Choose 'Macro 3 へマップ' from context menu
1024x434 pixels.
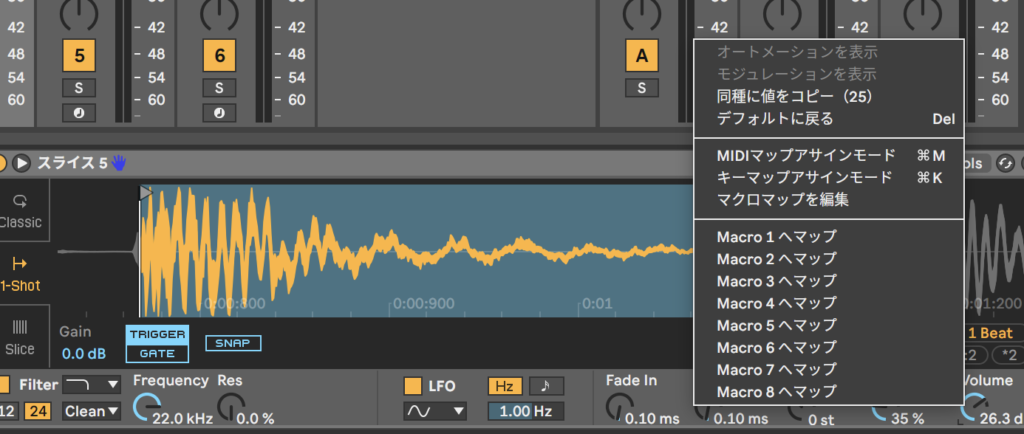click(x=776, y=281)
